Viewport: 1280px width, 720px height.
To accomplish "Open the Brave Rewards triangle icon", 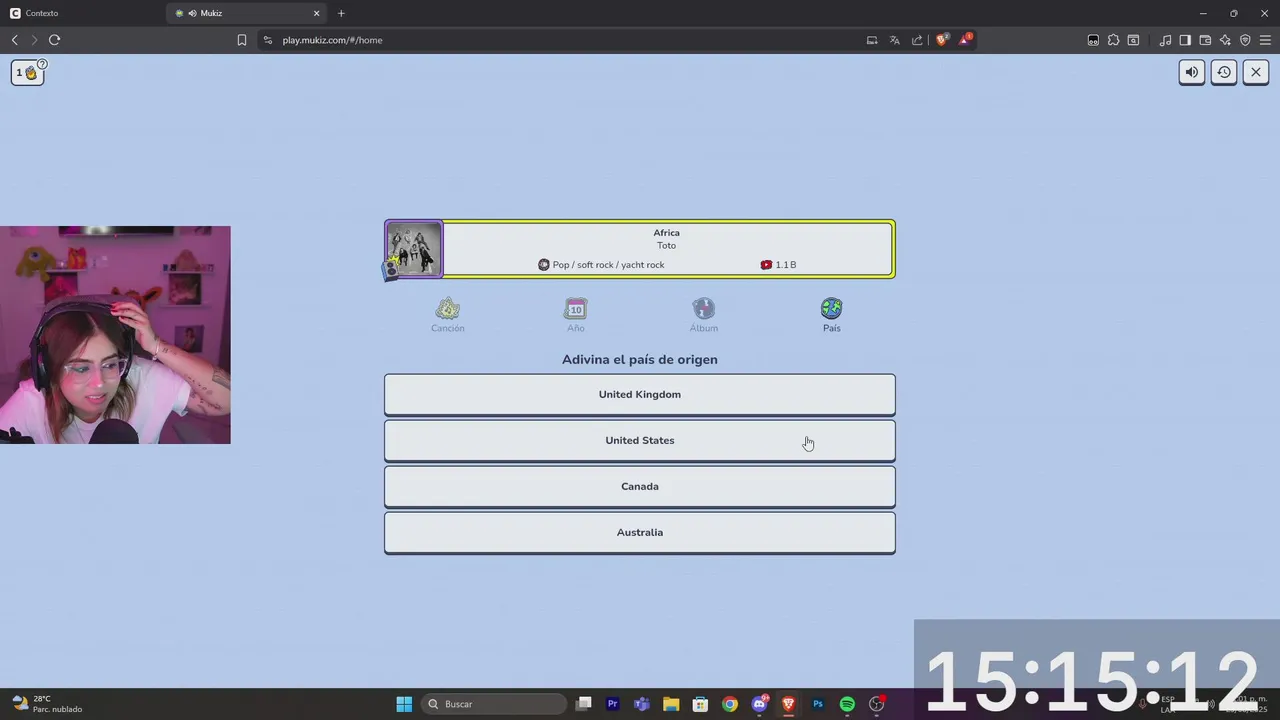I will [965, 40].
